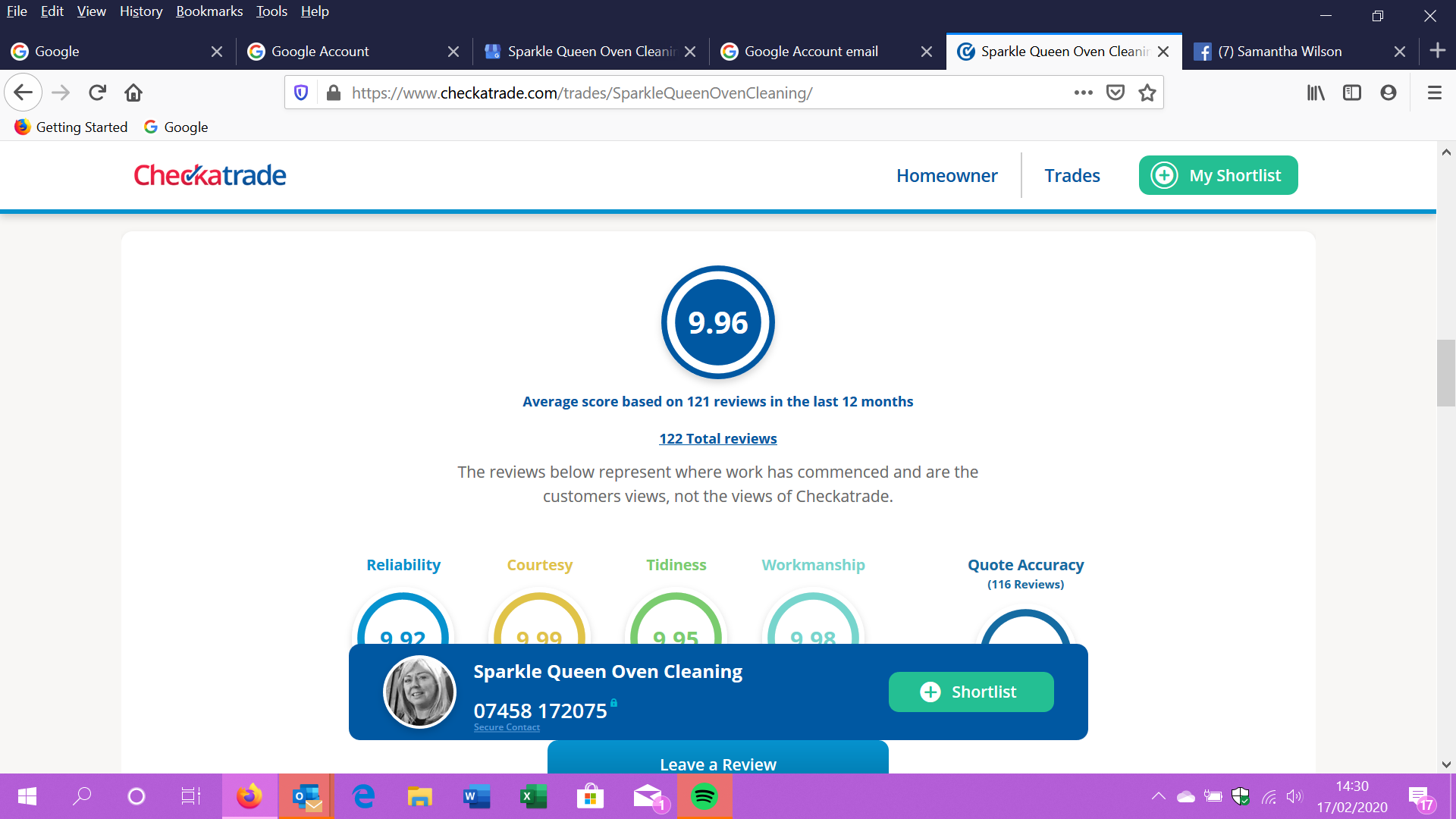
Task: Open My Shortlist
Action: point(1219,175)
